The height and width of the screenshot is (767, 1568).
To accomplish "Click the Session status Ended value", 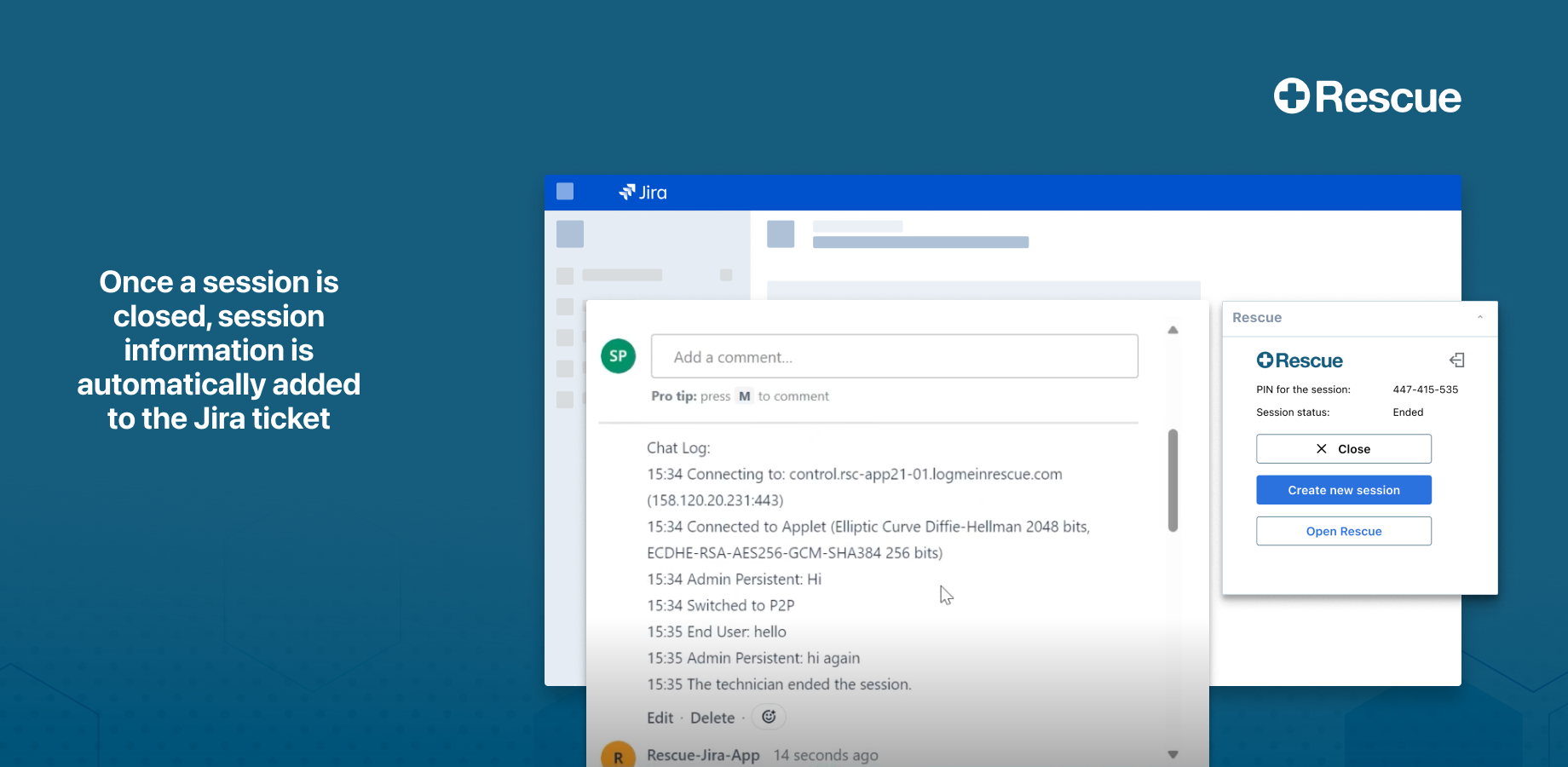I will click(x=1408, y=412).
